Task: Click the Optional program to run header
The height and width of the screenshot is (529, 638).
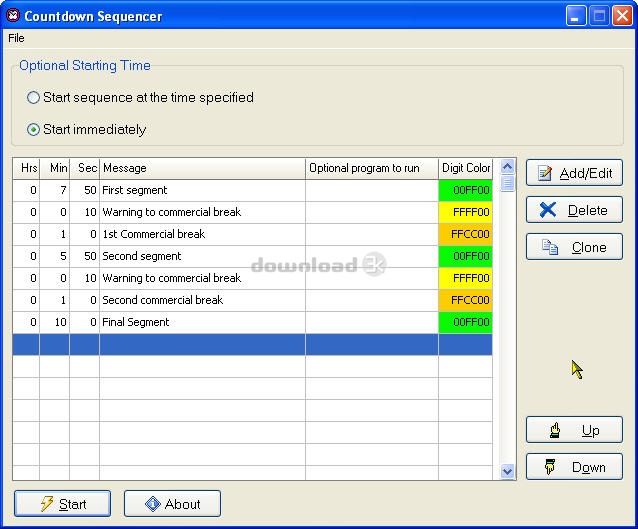Action: [372, 168]
